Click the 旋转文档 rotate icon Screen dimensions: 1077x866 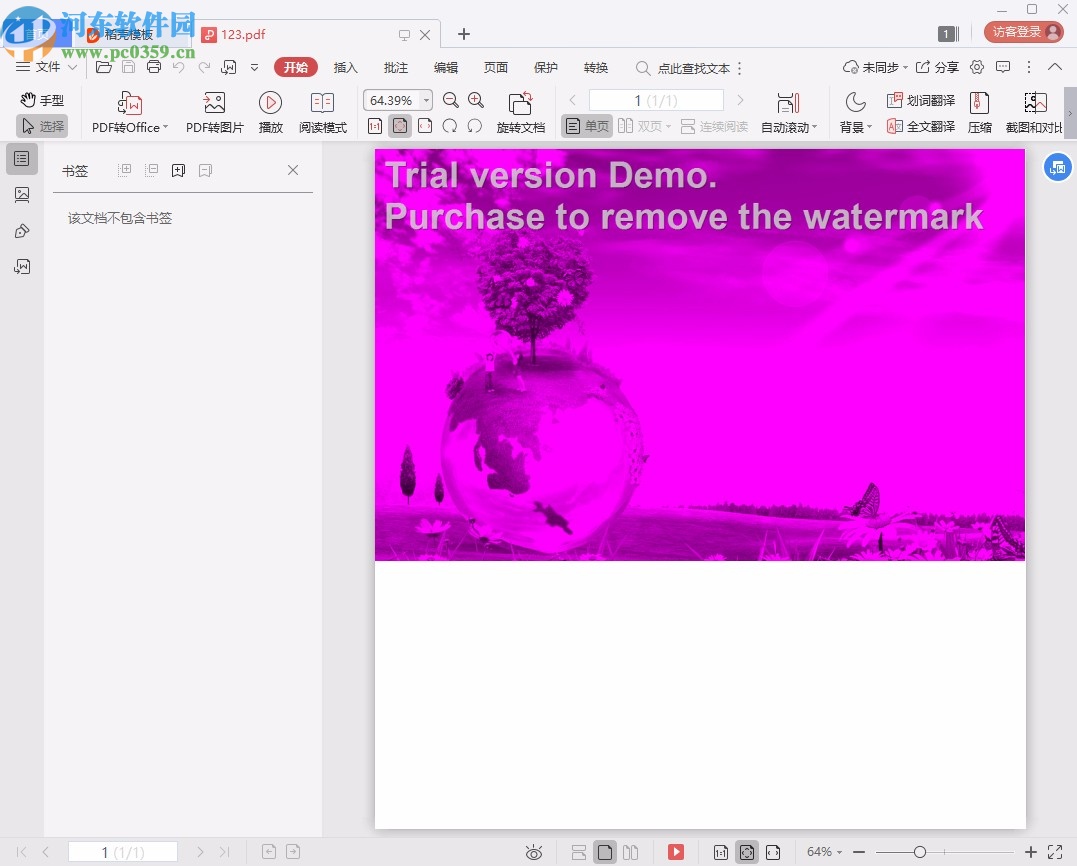coord(520,103)
